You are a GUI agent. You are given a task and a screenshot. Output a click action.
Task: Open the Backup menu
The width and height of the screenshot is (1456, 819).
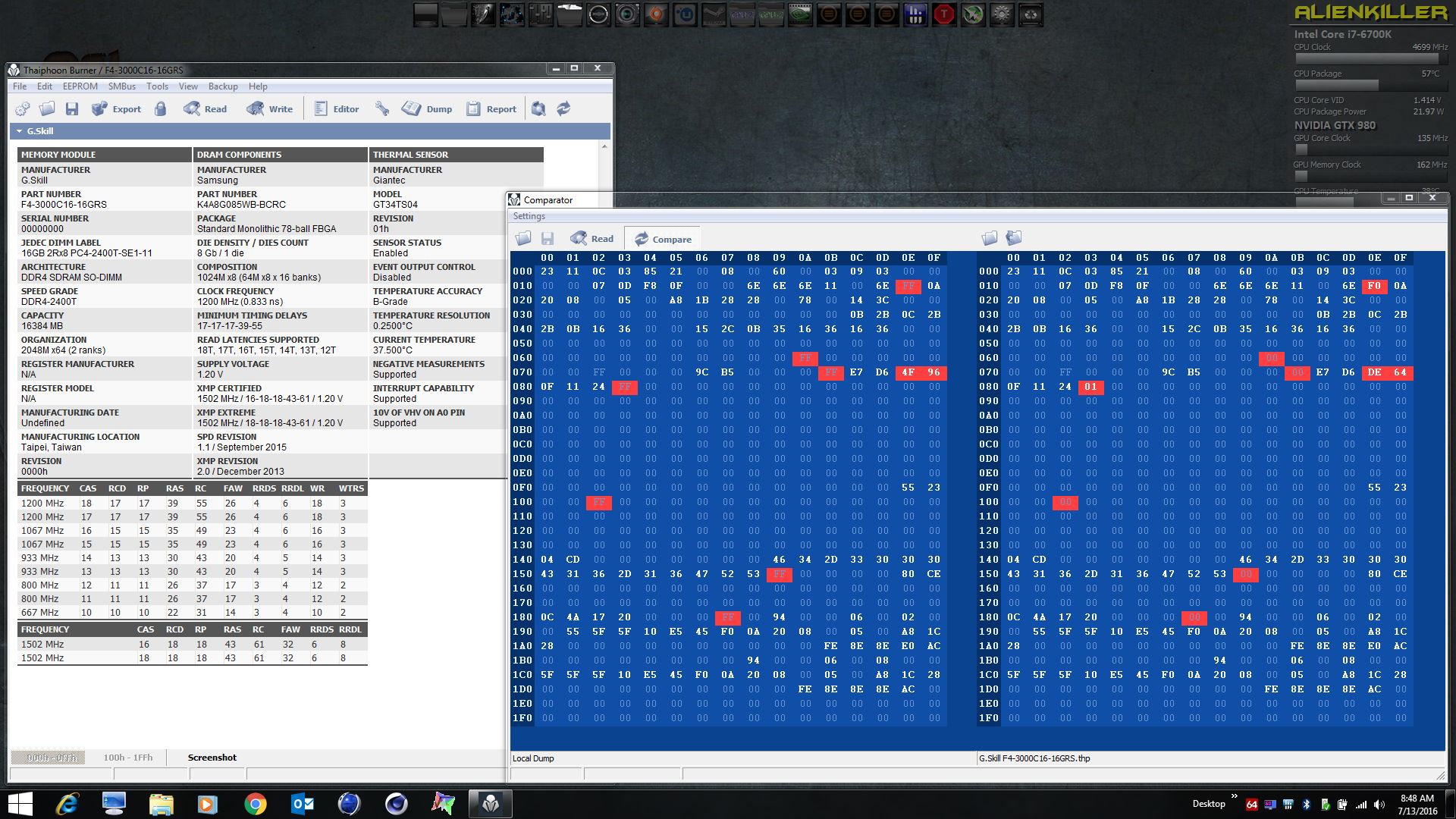pos(223,86)
